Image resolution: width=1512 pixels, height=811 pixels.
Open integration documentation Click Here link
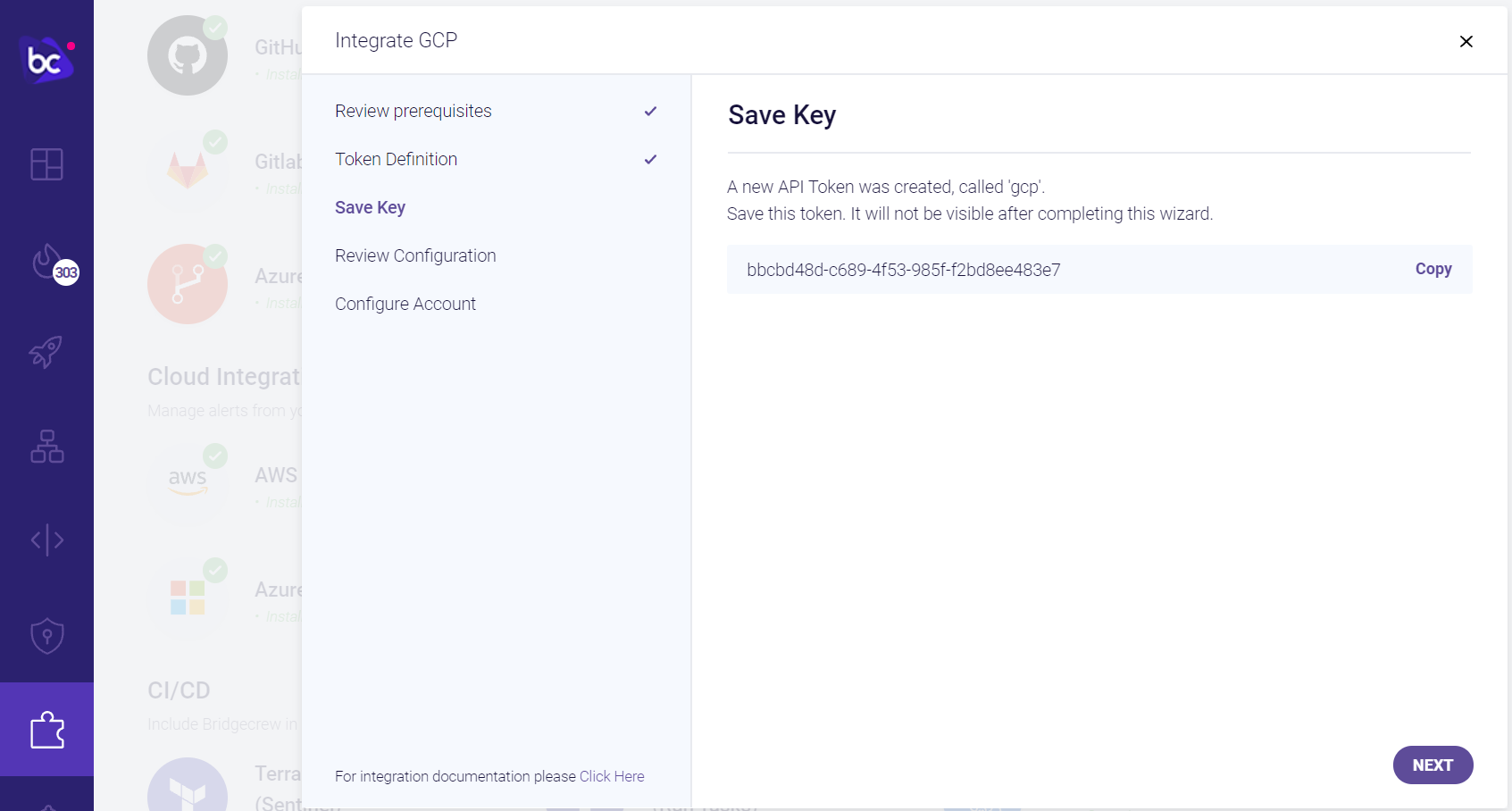tap(612, 776)
